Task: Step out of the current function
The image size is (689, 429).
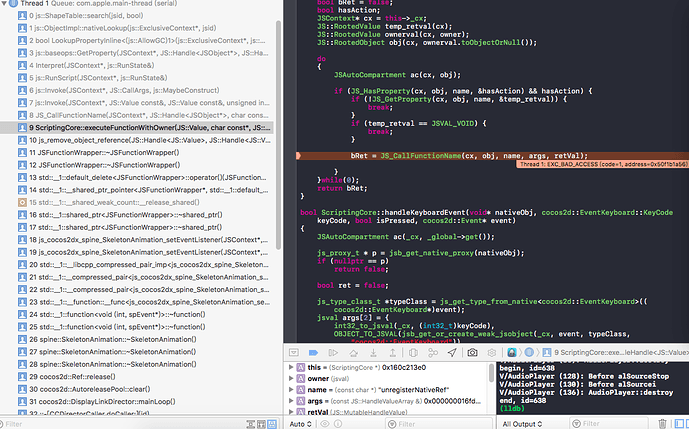Action: (x=392, y=353)
